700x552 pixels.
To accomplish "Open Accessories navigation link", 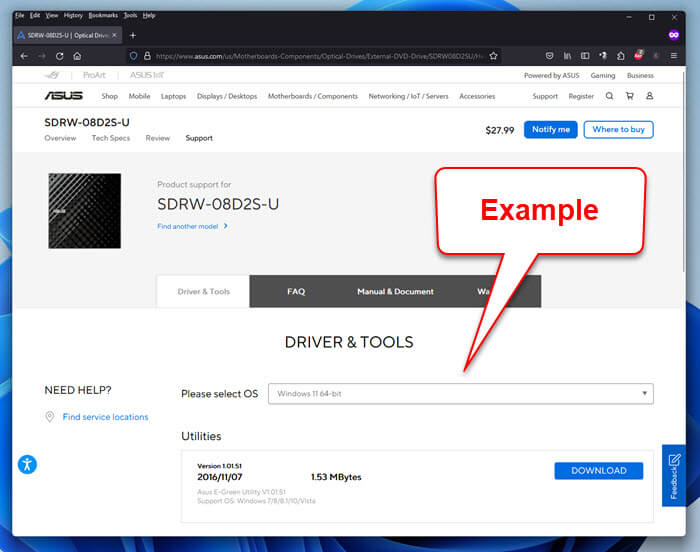I will tap(477, 96).
